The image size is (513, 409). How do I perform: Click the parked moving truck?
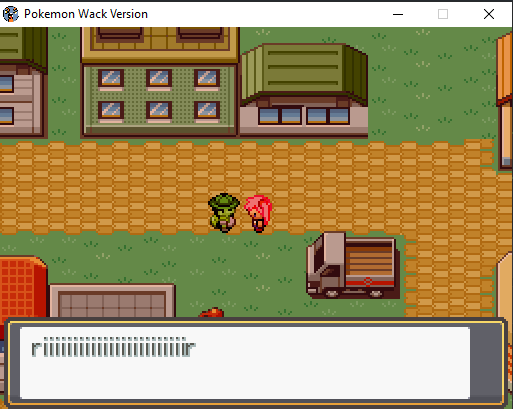(x=353, y=265)
